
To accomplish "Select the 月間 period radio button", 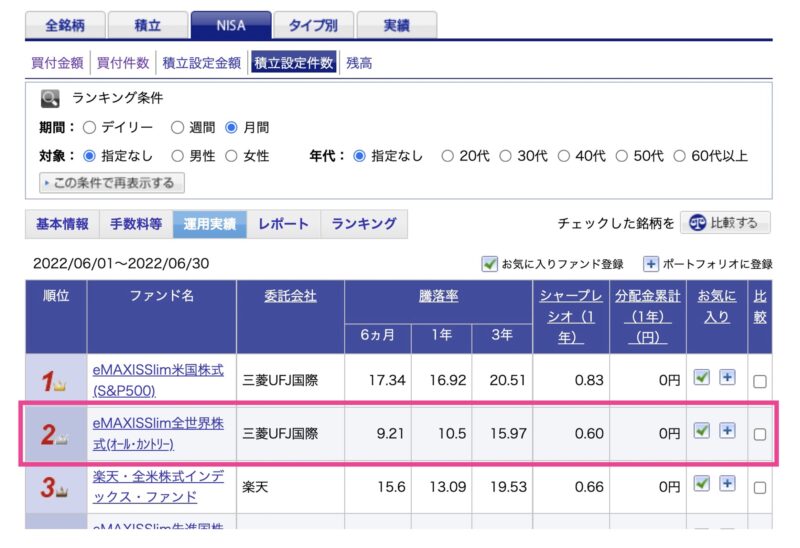I will coord(231,128).
